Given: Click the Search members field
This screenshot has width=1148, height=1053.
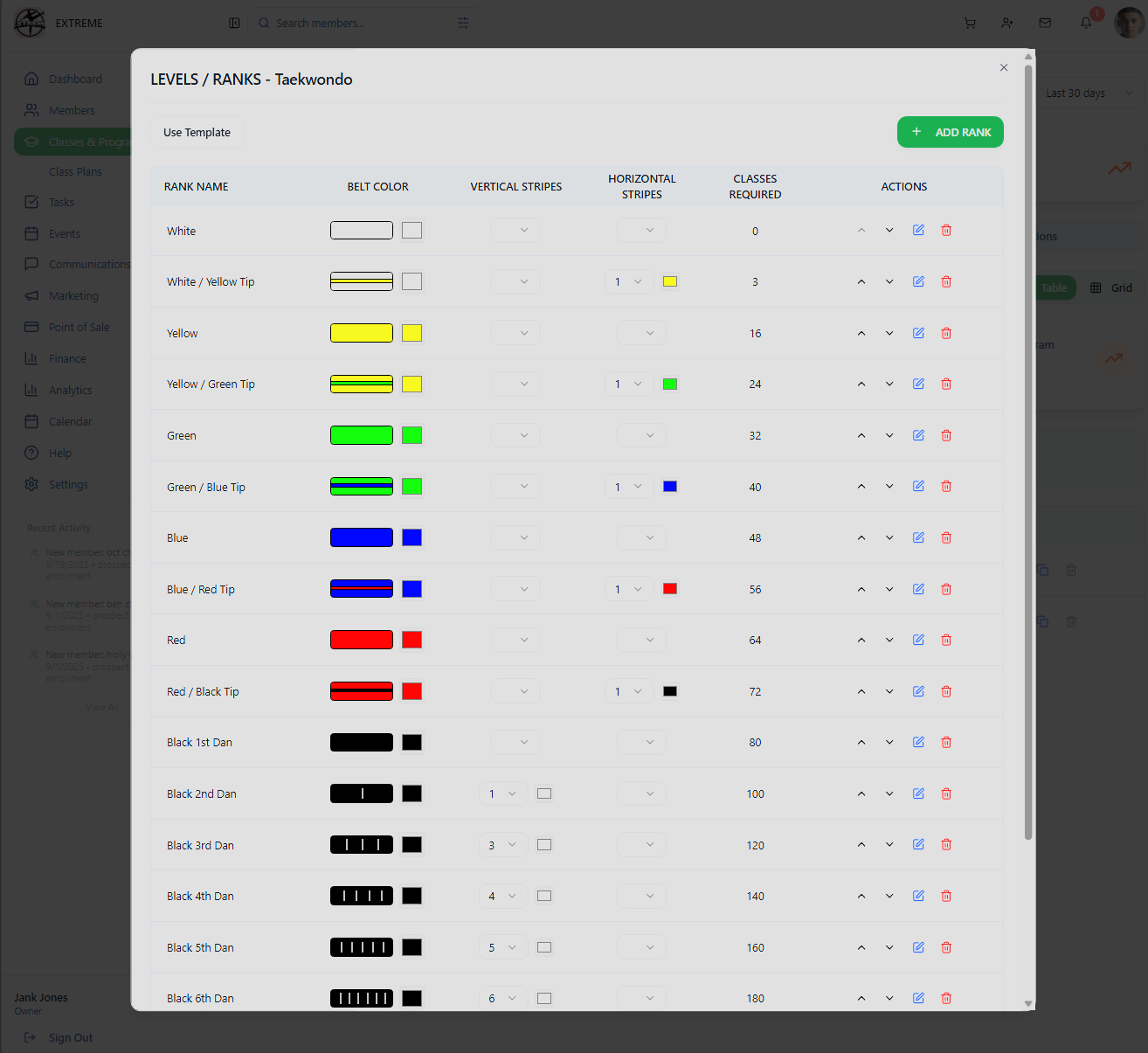Looking at the screenshot, I should point(365,23).
